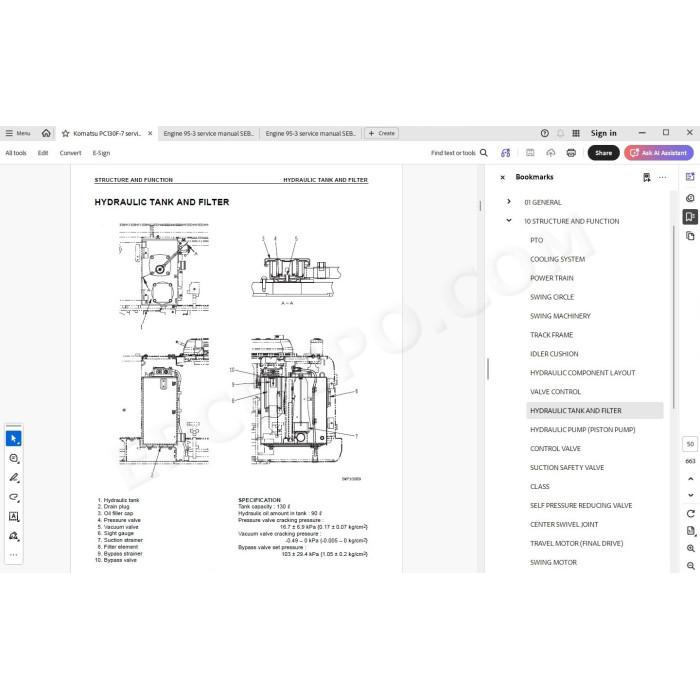Star the Komatsu PC130F-7 document tab

[66, 133]
